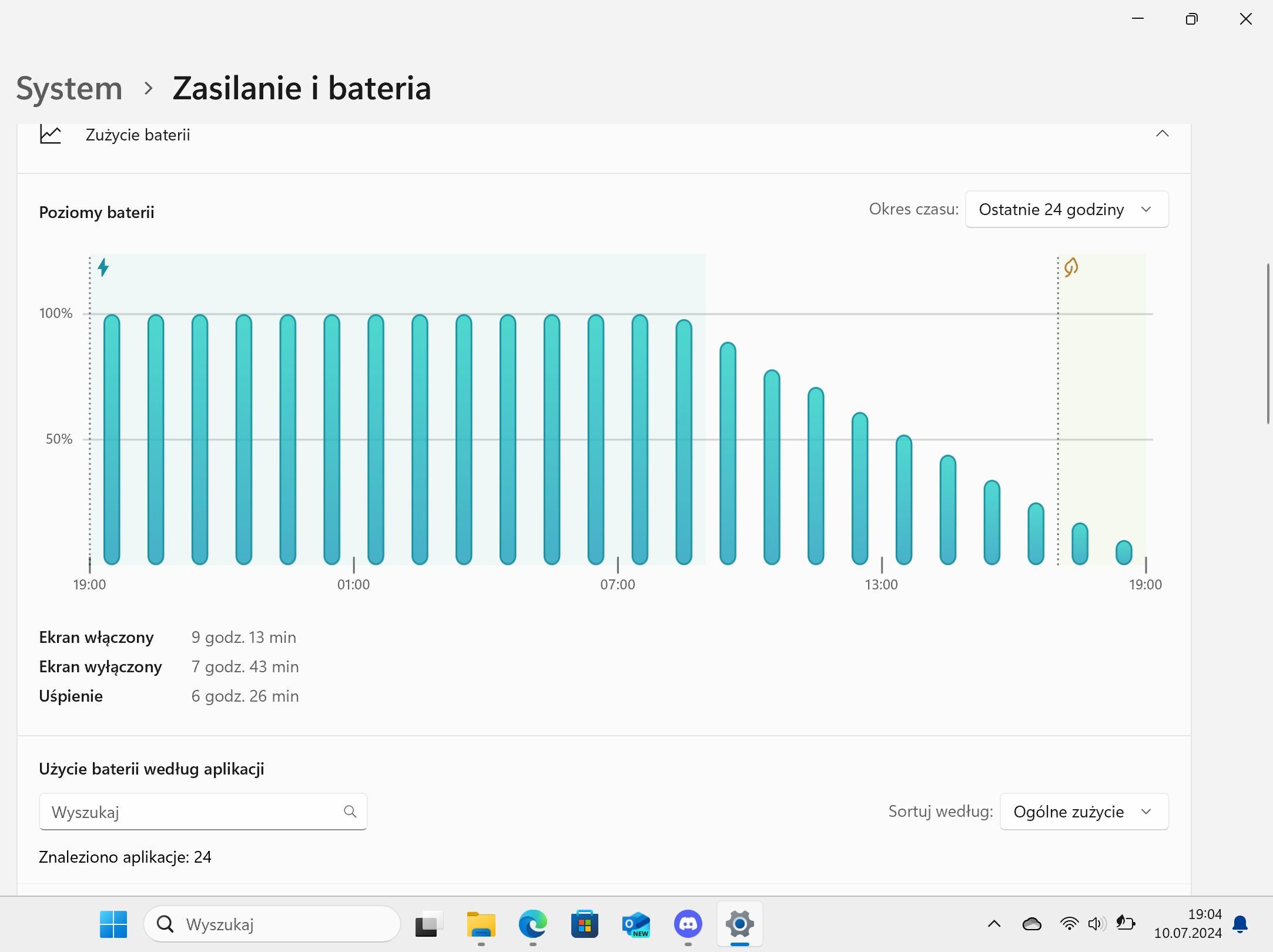Click the 01:00 time axis label
Image resolution: width=1273 pixels, height=952 pixels.
(x=353, y=585)
